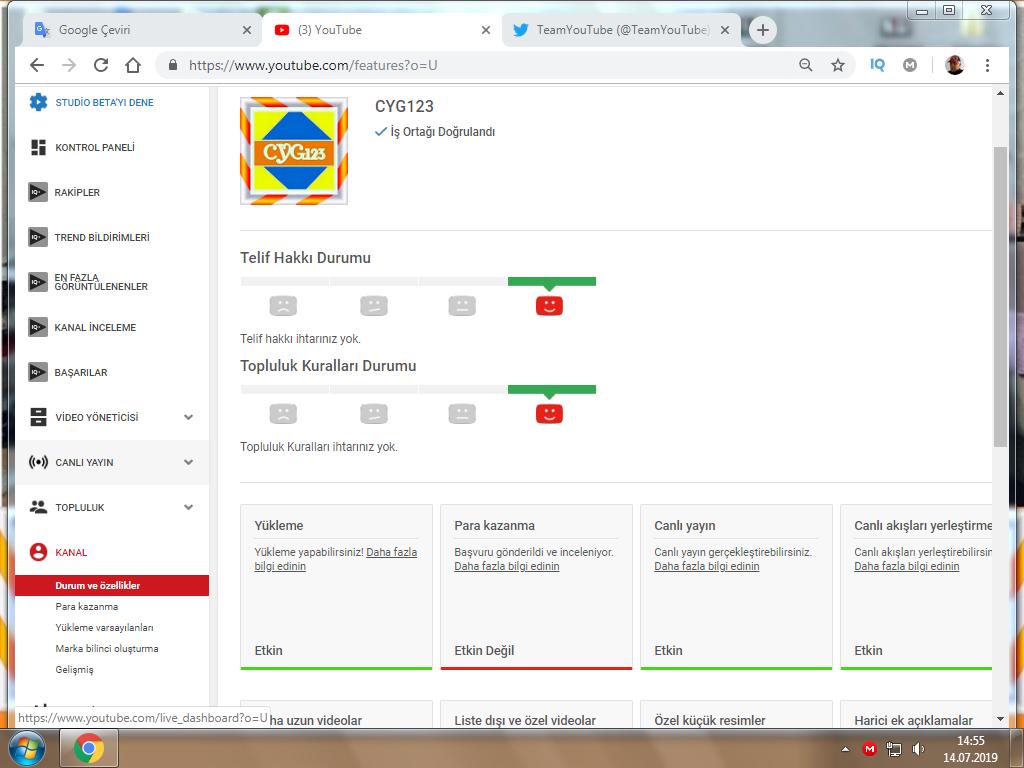The image size is (1024, 768).
Task: Open Para kazanma sidebar item
Action: 87,607
